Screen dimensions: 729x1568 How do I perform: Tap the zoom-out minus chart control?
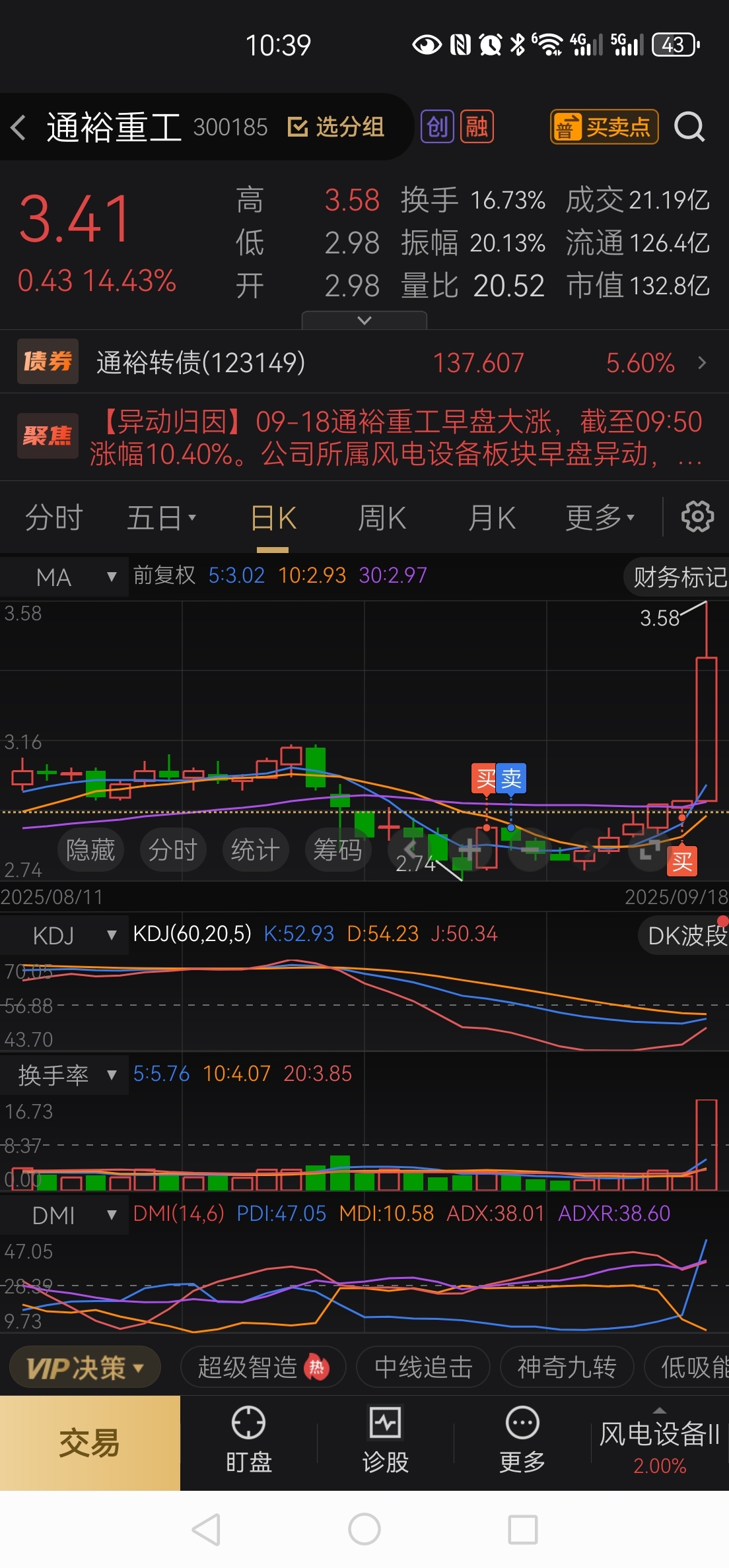(x=531, y=850)
